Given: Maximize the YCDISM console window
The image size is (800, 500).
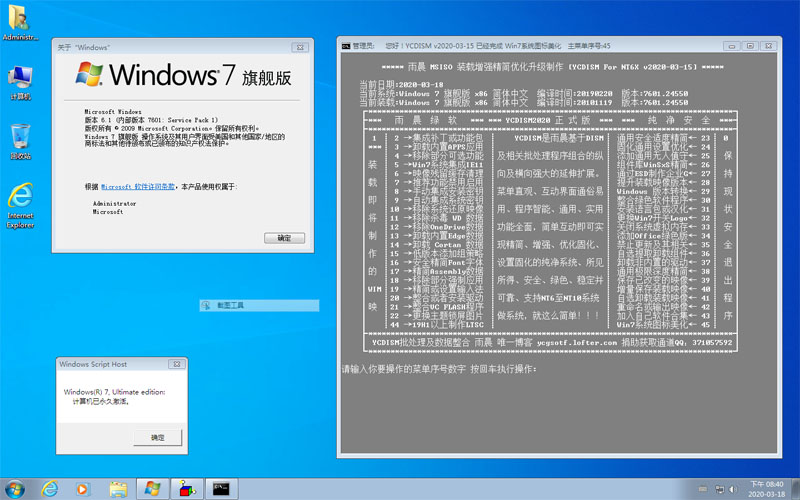Looking at the screenshot, I should 750,46.
